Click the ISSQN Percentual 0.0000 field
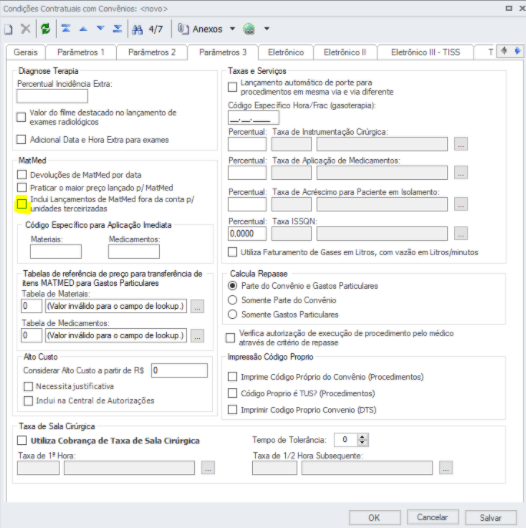 coord(247,233)
